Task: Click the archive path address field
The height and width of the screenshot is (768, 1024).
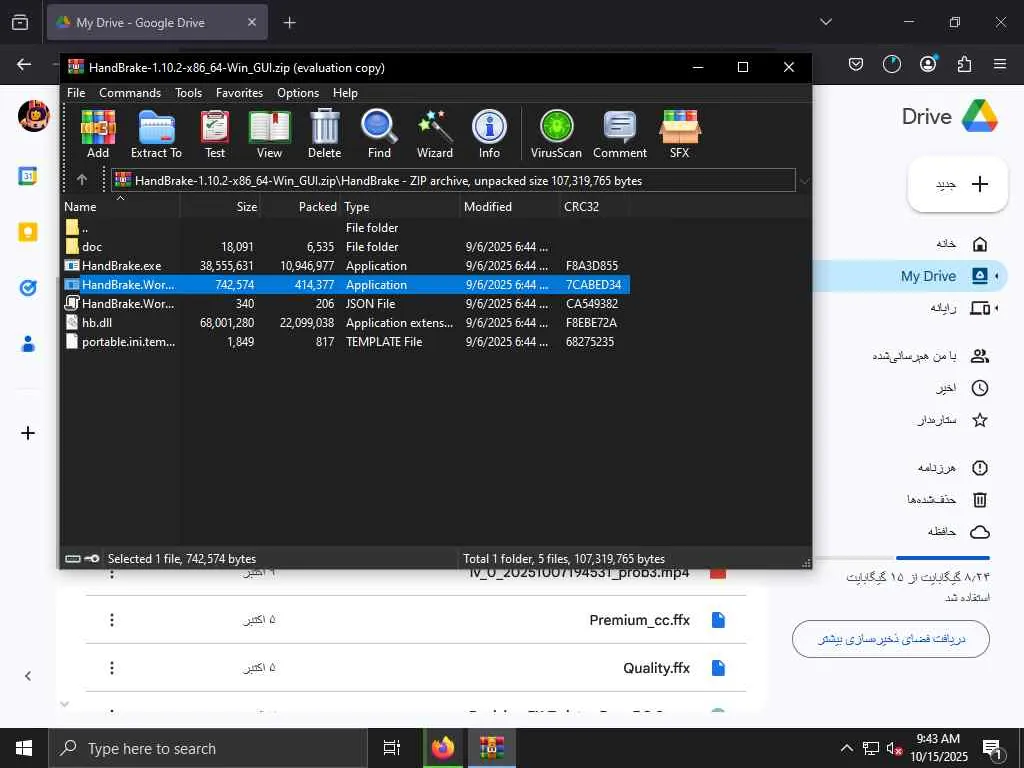Action: [453, 181]
